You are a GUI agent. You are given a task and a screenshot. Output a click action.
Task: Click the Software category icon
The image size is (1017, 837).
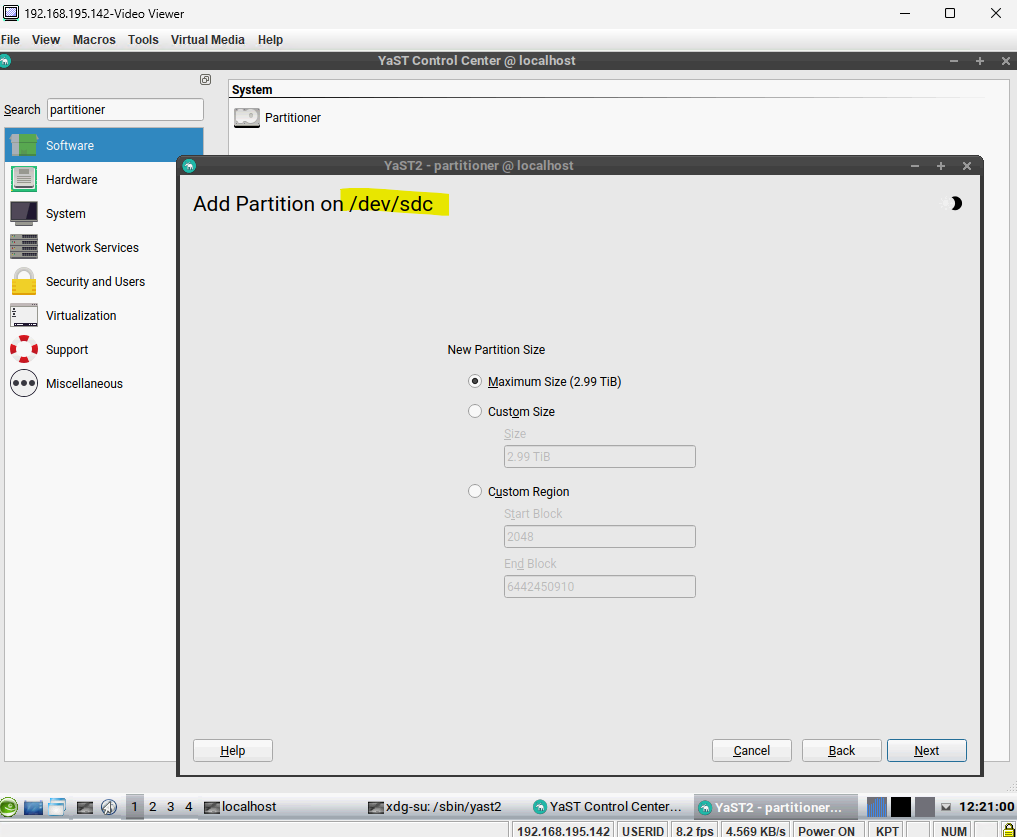pos(24,145)
